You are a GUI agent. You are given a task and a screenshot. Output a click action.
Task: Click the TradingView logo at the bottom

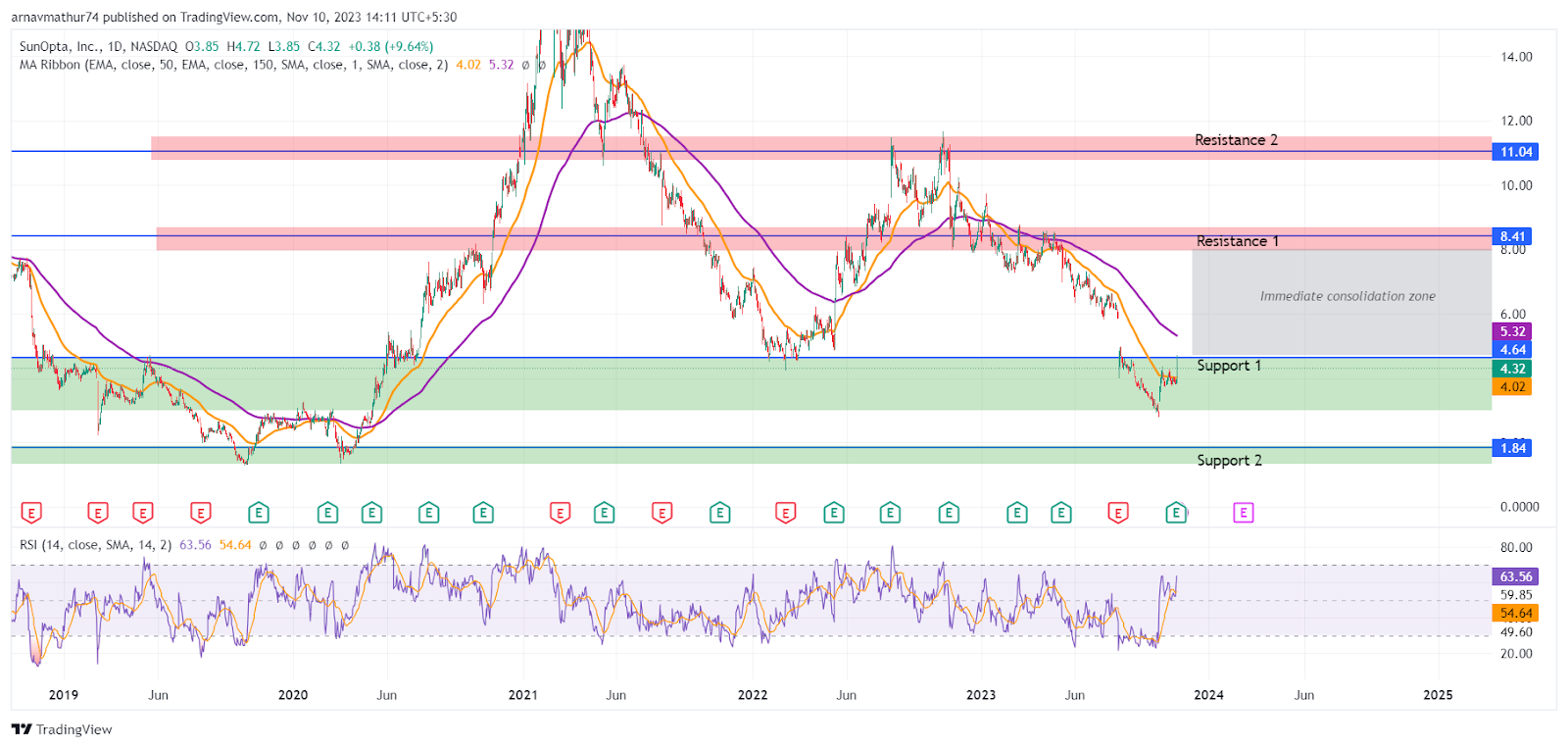tap(62, 729)
